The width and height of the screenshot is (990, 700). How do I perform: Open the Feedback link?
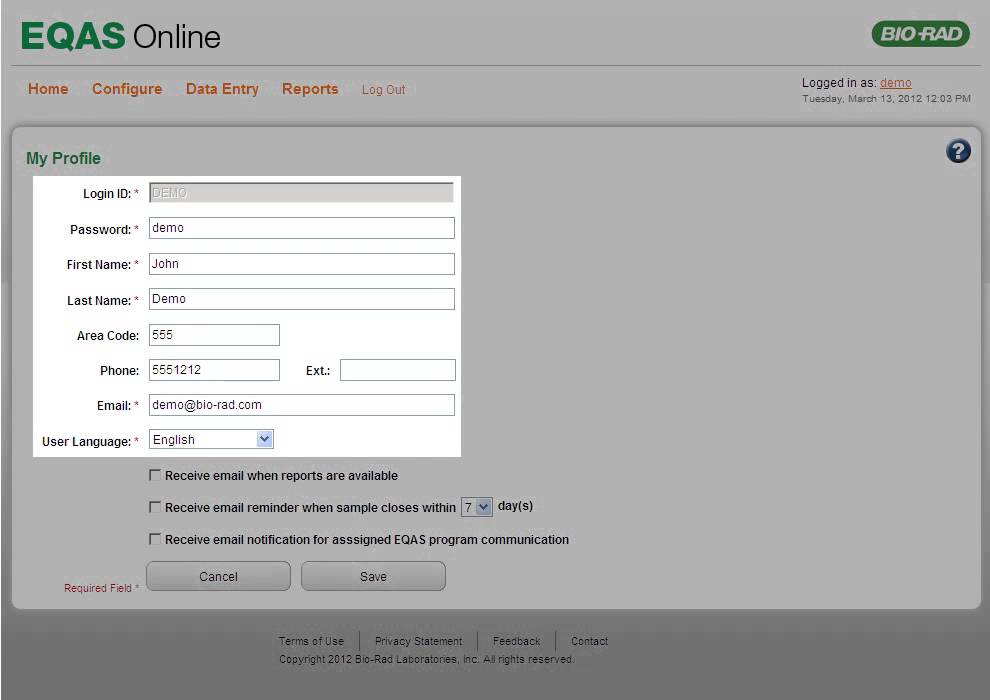(516, 641)
